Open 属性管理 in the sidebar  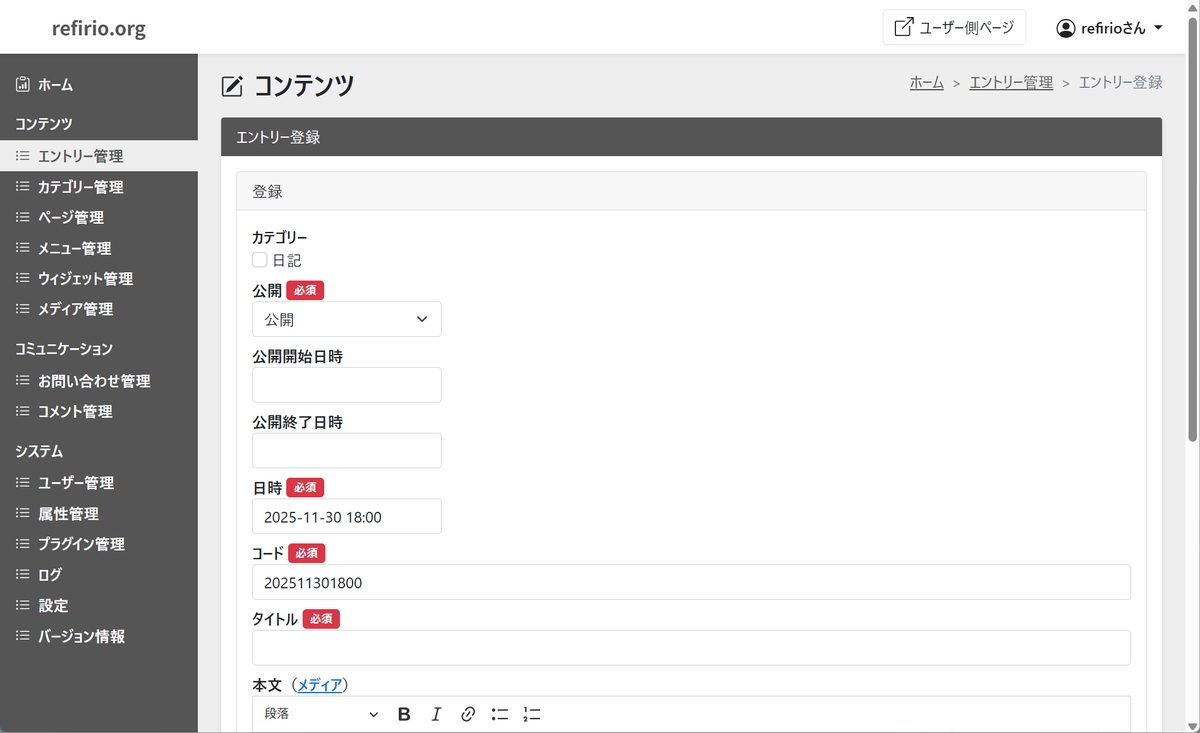(99, 514)
